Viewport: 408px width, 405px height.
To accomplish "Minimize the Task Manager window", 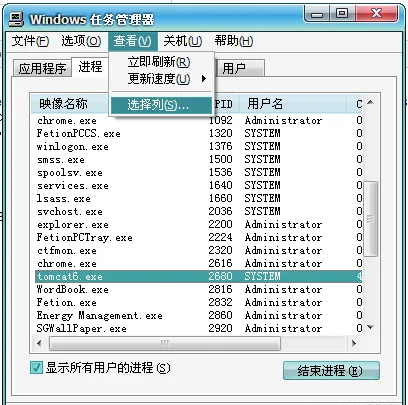I will pos(317,14).
